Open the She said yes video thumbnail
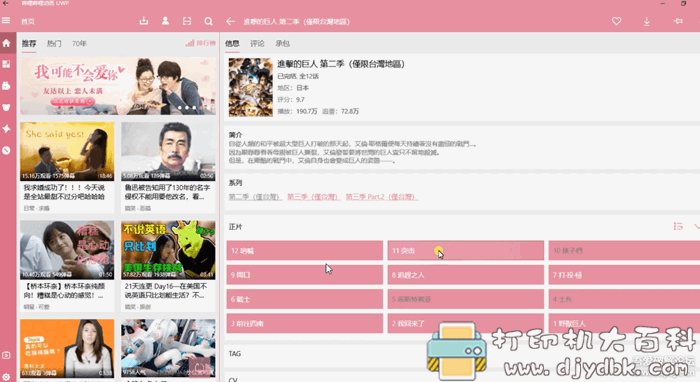The image size is (700, 382). 67,151
